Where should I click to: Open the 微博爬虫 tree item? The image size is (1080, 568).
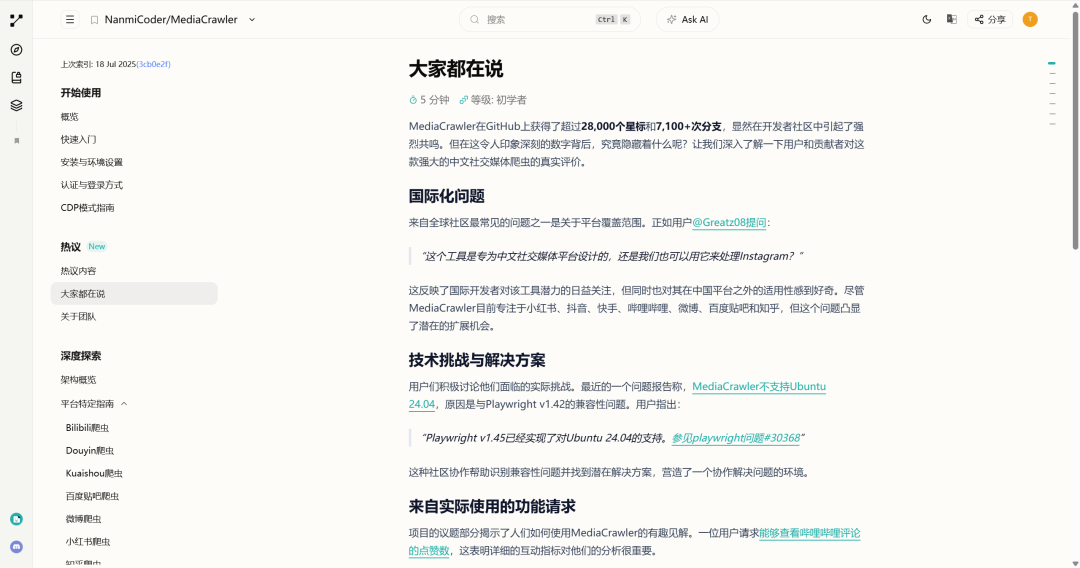(83, 518)
